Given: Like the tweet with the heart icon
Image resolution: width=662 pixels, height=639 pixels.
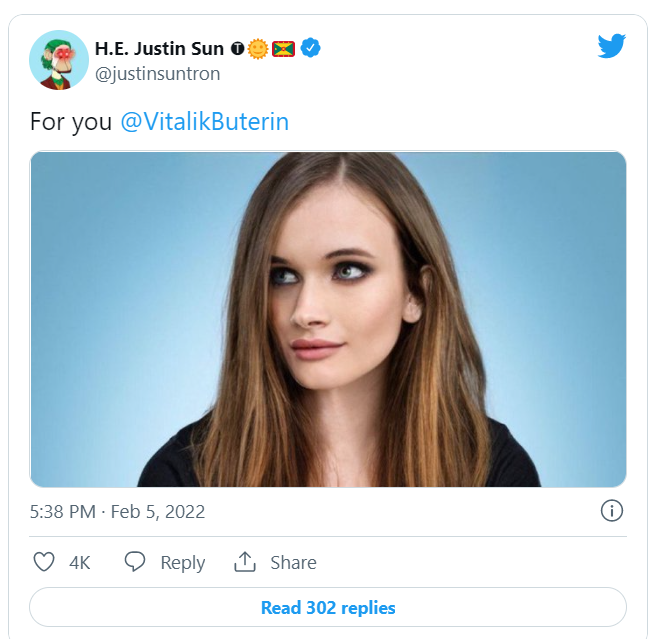Looking at the screenshot, I should 44,562.
